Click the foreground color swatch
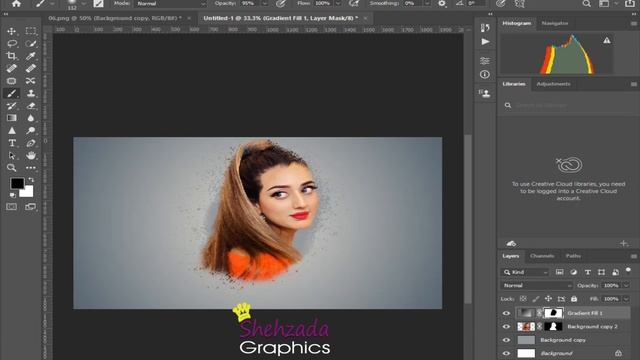 click(x=17, y=183)
